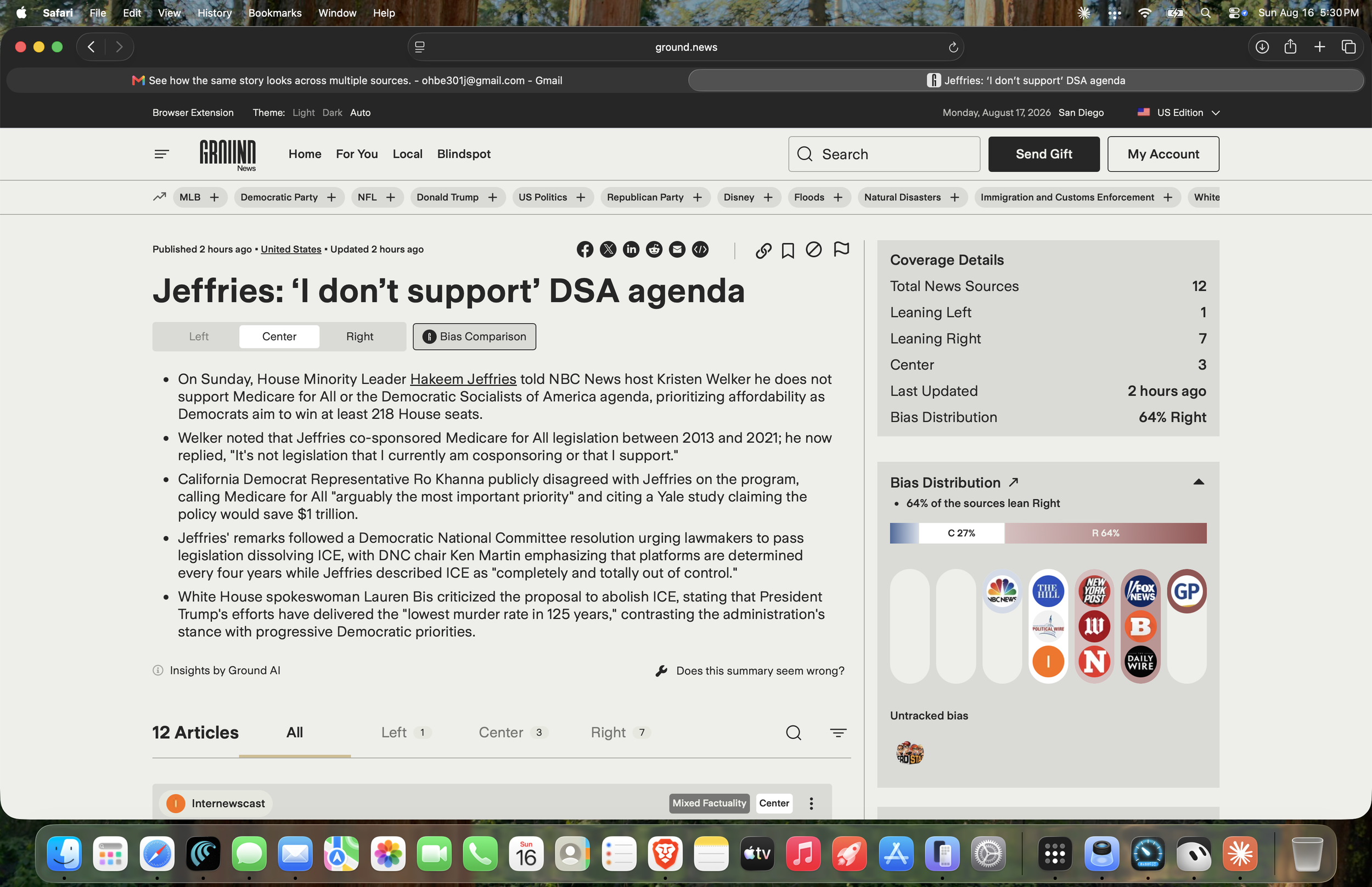The image size is (1372, 887).
Task: Open the Hakeem Jeffries link
Action: coord(463,379)
